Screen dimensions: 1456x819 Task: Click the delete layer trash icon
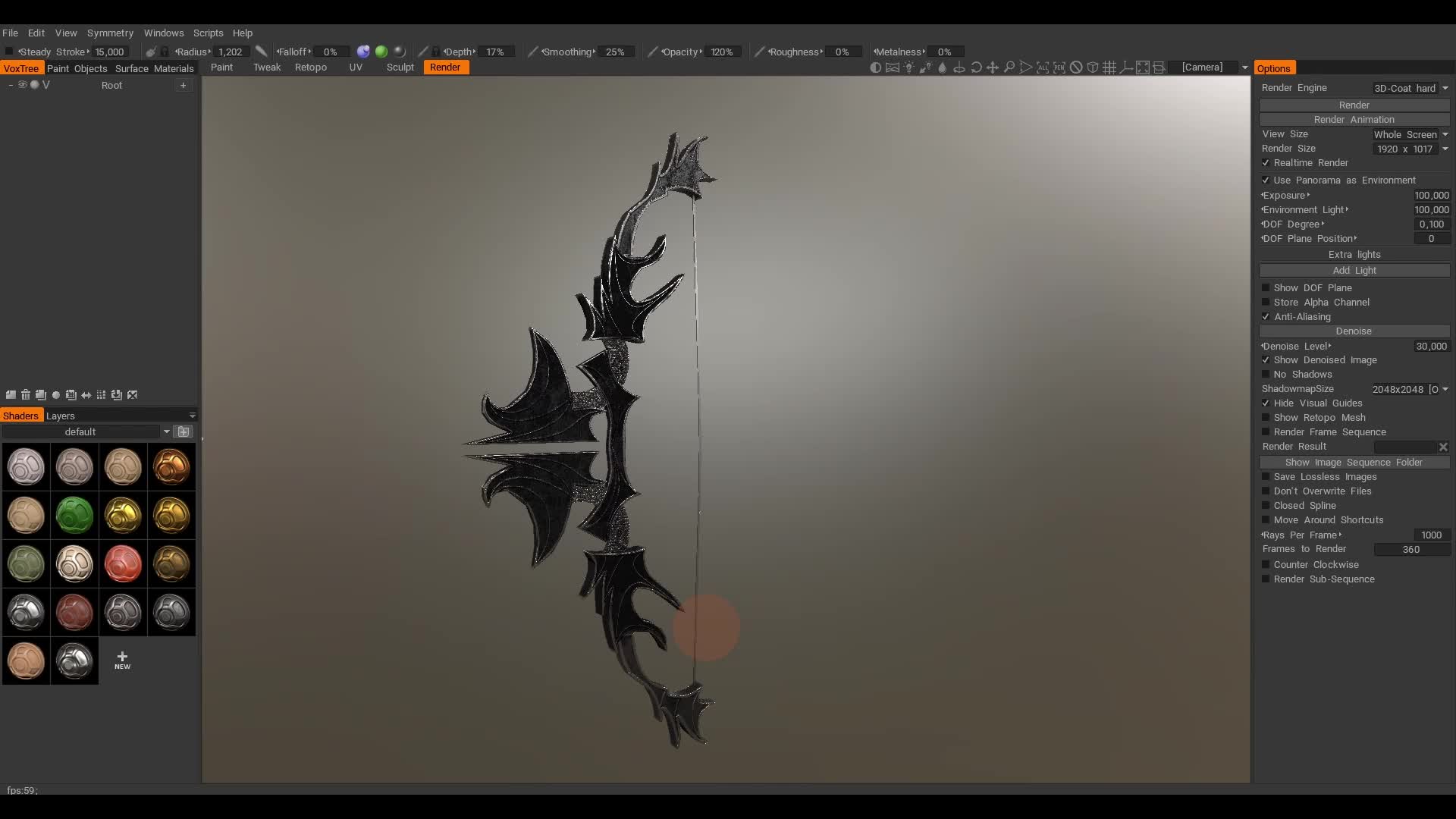26,395
